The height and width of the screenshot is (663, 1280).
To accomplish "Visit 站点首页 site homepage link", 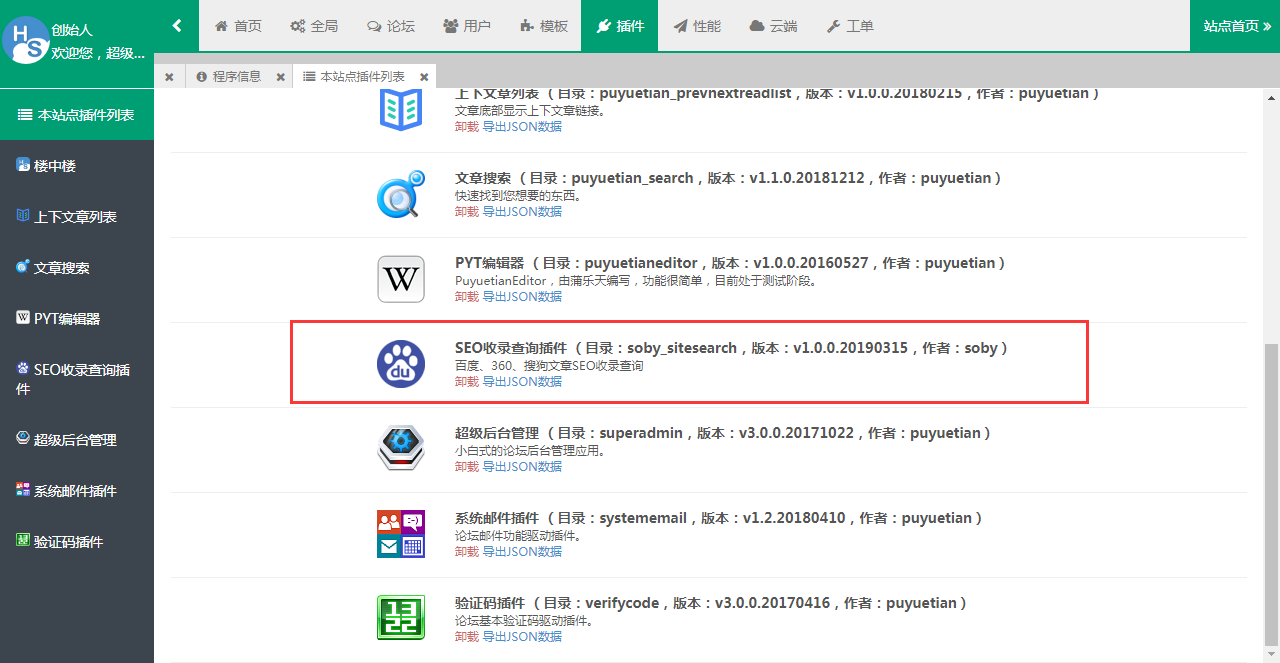I will tap(1236, 26).
